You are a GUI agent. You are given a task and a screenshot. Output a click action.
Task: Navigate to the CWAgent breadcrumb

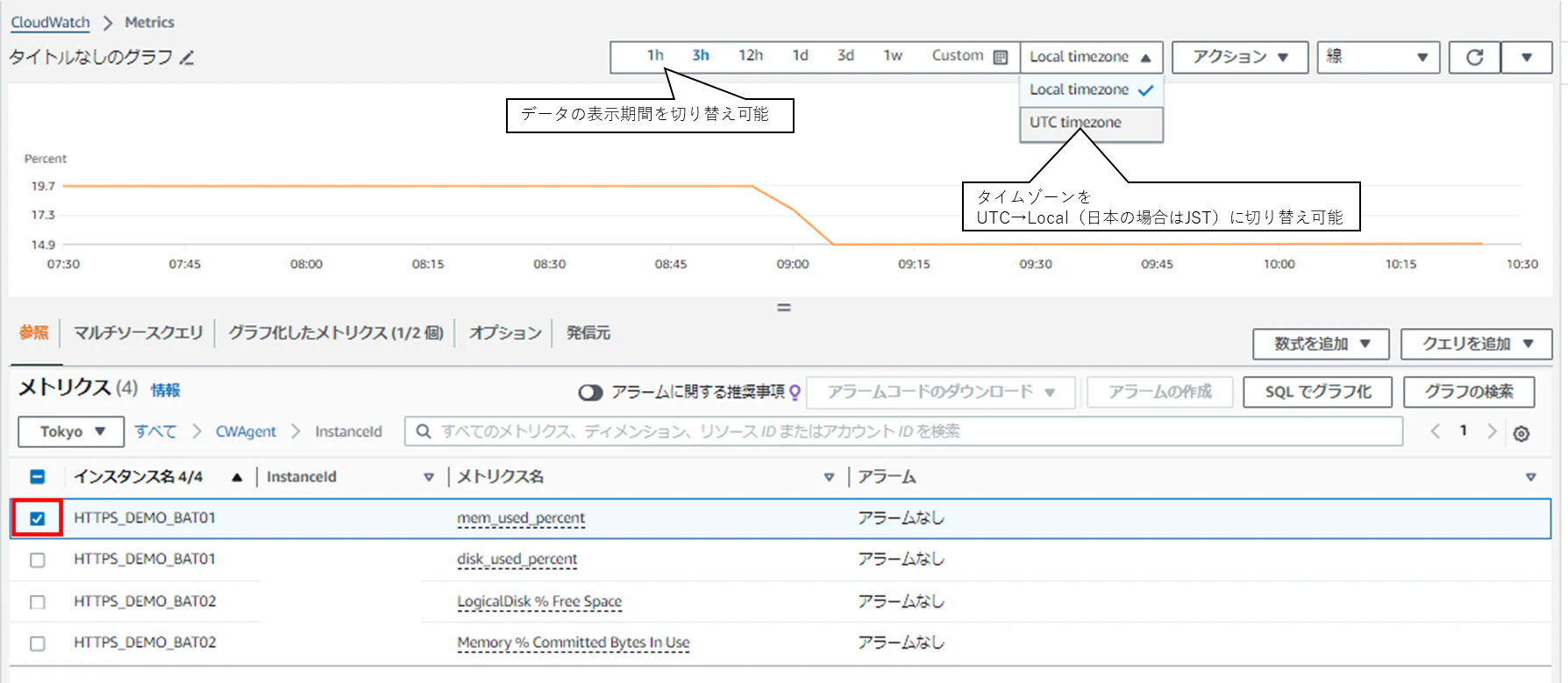pyautogui.click(x=246, y=431)
